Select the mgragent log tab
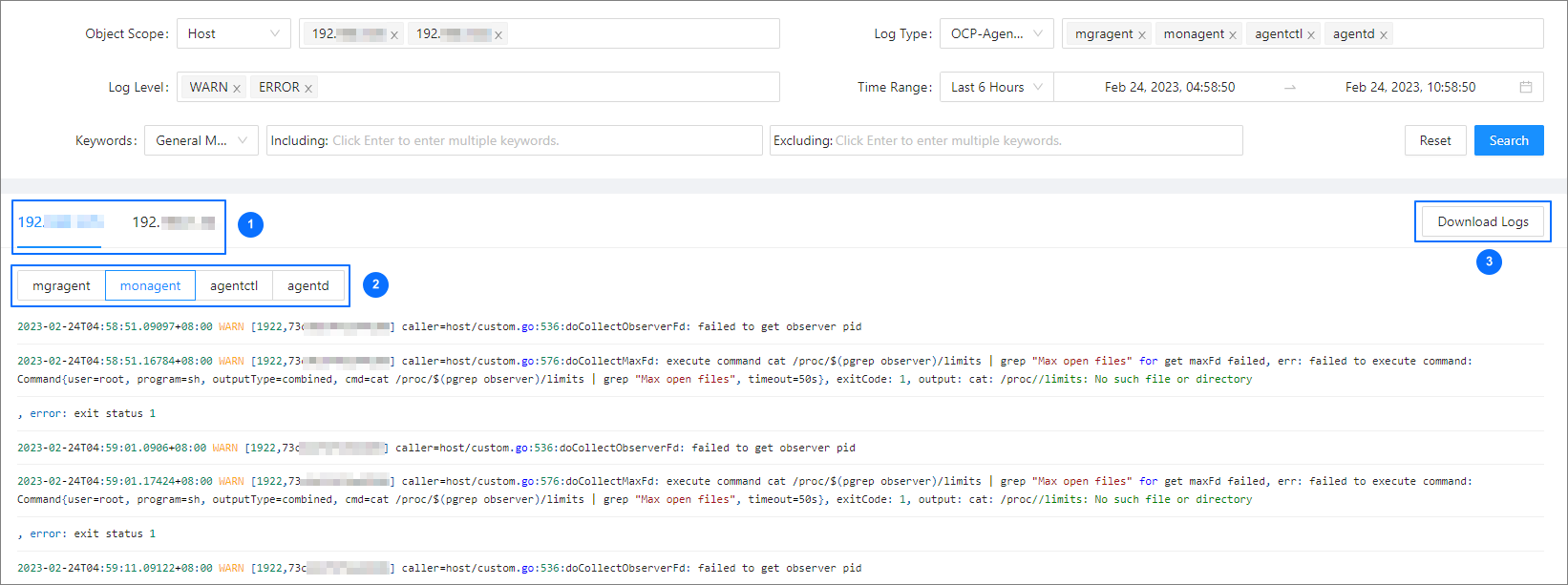Viewport: 1568px width, 585px height. tap(61, 285)
